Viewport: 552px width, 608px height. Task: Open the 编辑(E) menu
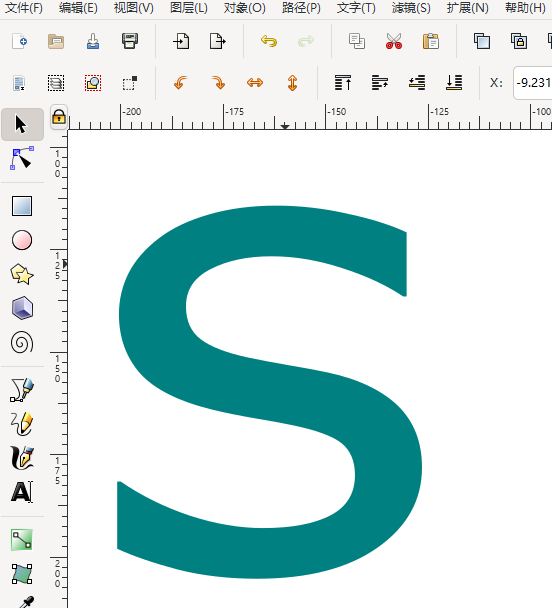(x=78, y=8)
